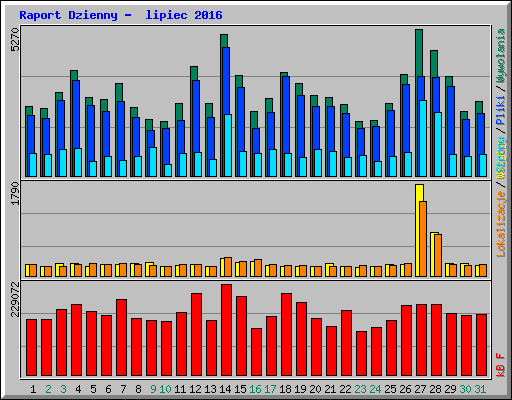Click day label 10 on the x-axis
Screen dimensions: 512x400
(165, 389)
